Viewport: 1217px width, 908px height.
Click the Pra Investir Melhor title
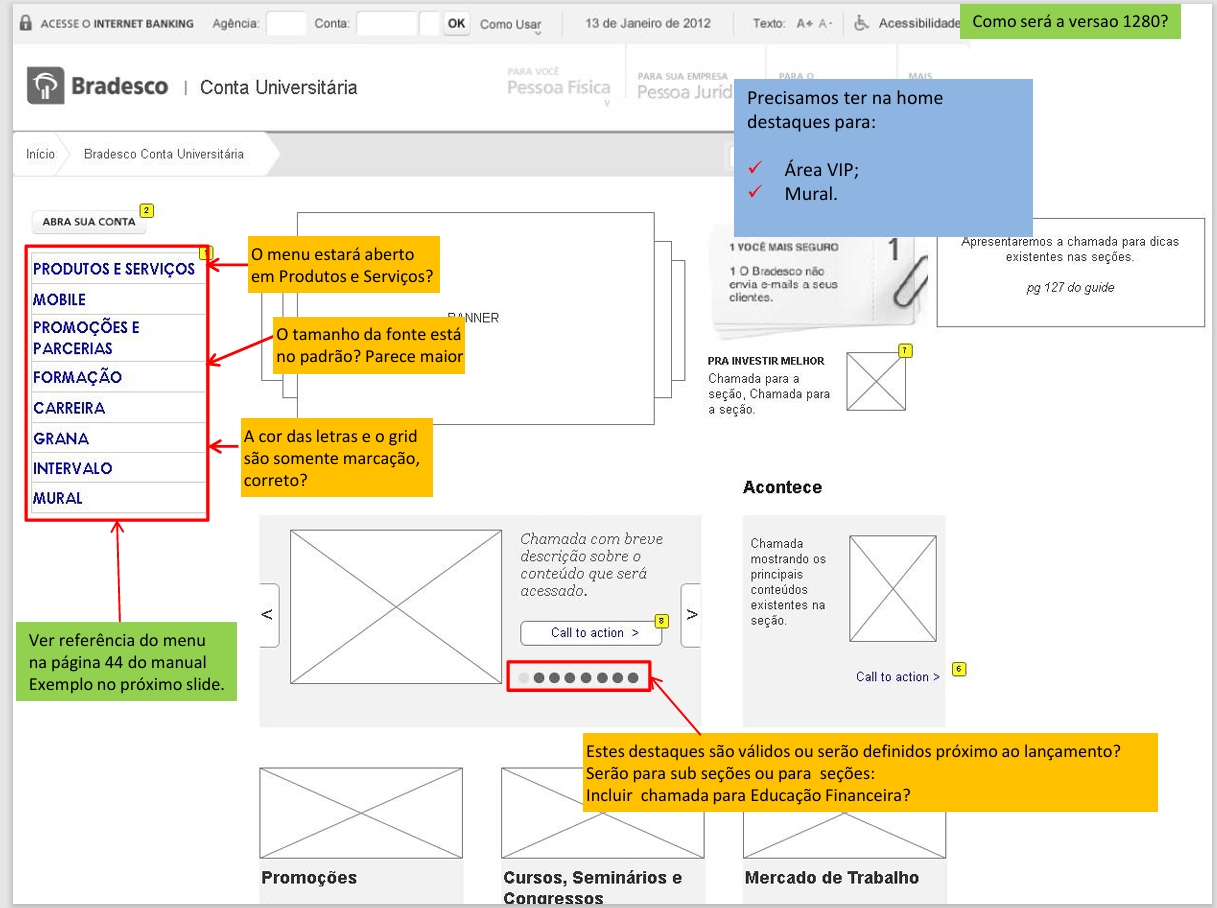tap(766, 361)
